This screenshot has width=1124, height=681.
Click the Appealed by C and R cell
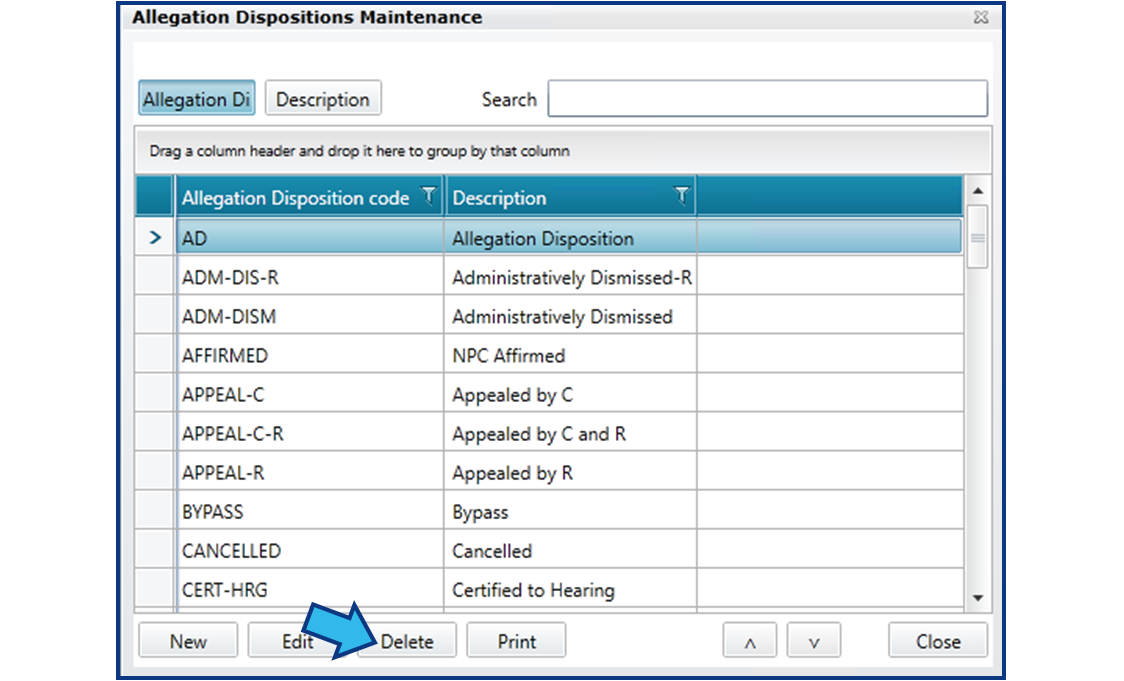[571, 433]
